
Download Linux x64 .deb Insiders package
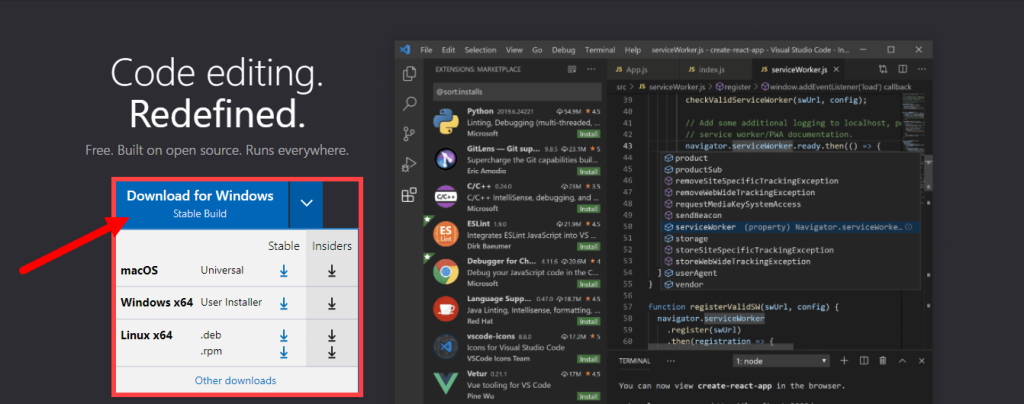coord(332,335)
